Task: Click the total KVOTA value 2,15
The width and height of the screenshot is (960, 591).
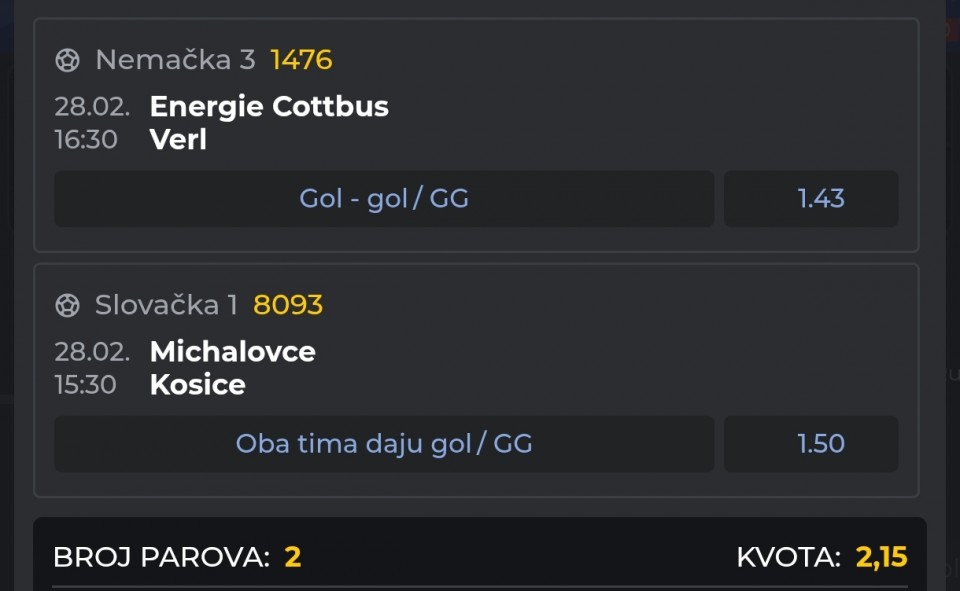Action: [881, 557]
